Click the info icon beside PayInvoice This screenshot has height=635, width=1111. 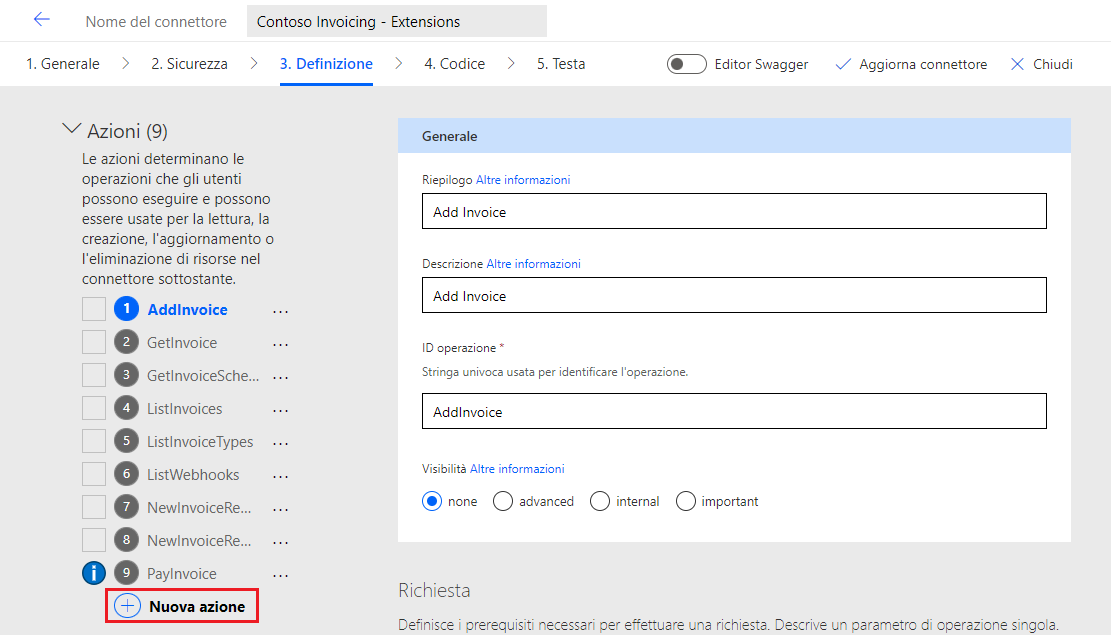coord(93,574)
